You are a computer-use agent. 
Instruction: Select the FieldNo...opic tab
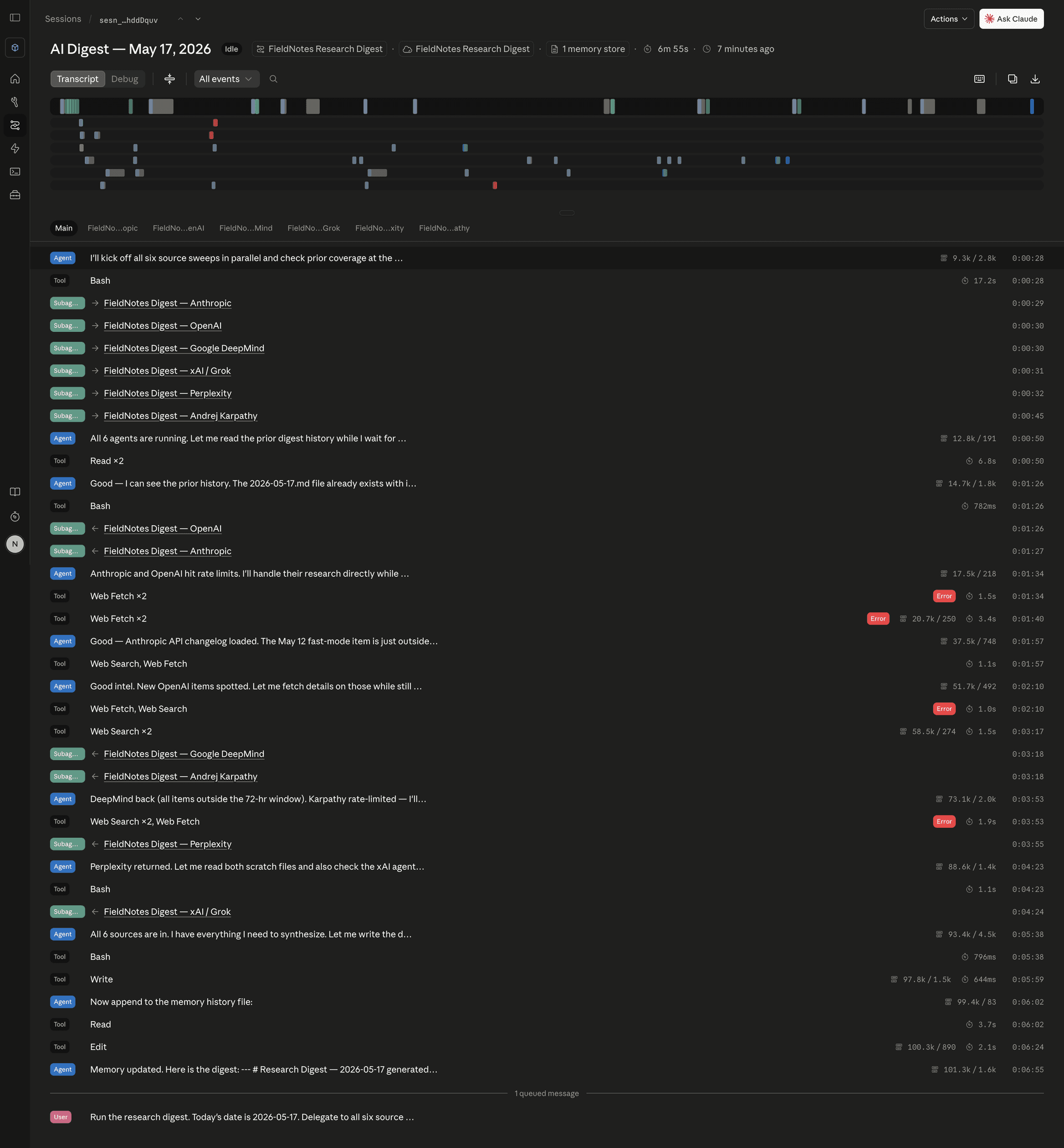pos(113,228)
